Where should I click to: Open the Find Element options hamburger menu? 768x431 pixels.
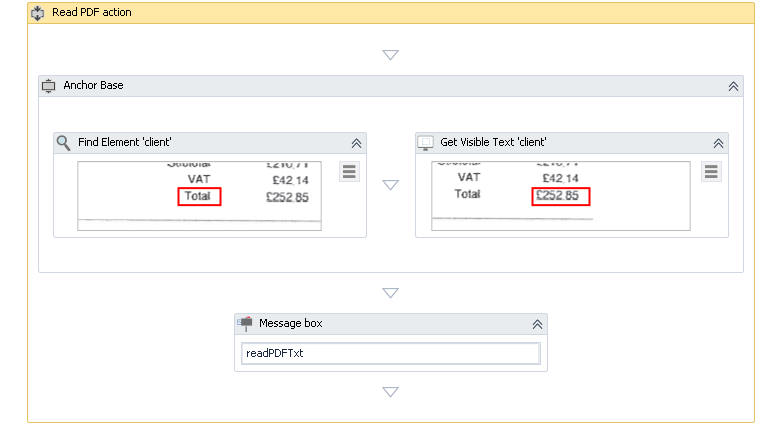tap(349, 172)
